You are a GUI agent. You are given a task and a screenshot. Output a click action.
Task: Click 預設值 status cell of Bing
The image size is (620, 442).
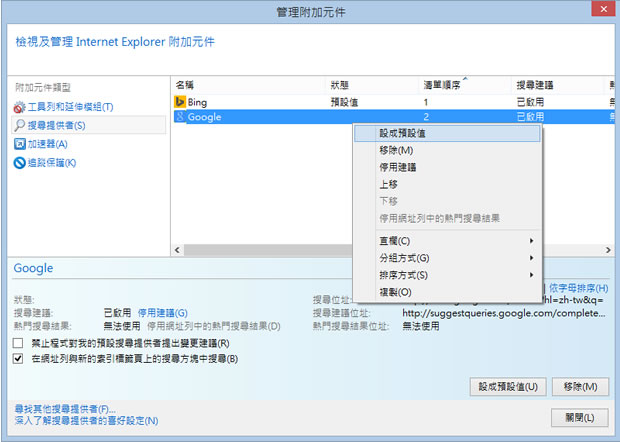pos(344,102)
